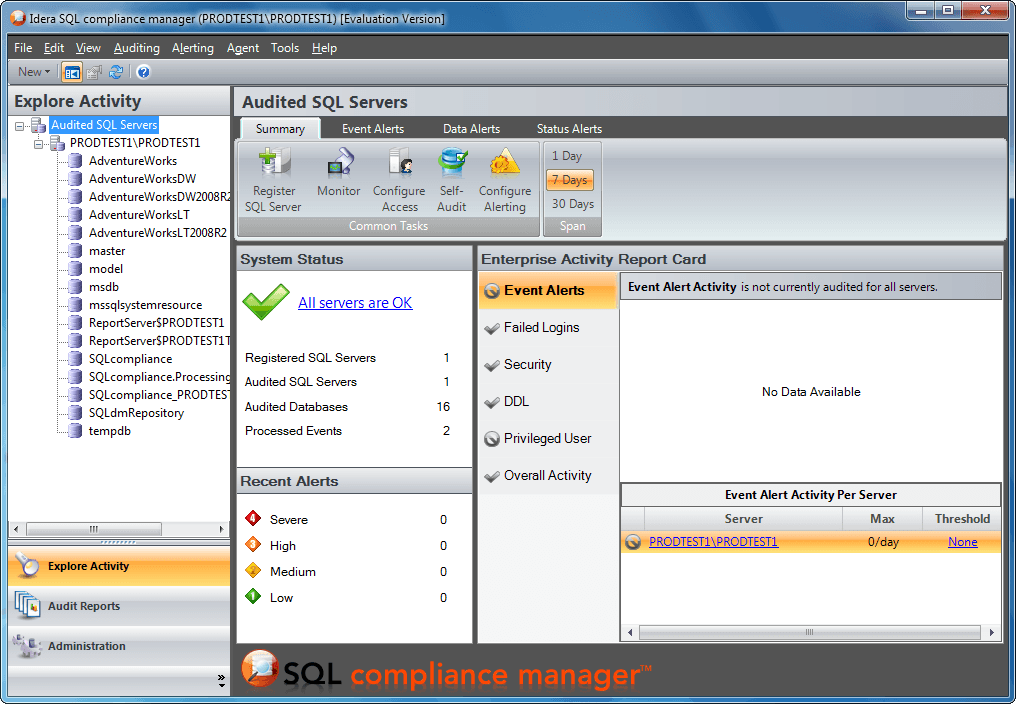The width and height of the screenshot is (1016, 704).
Task: Sort by the Server column header
Action: (x=743, y=519)
